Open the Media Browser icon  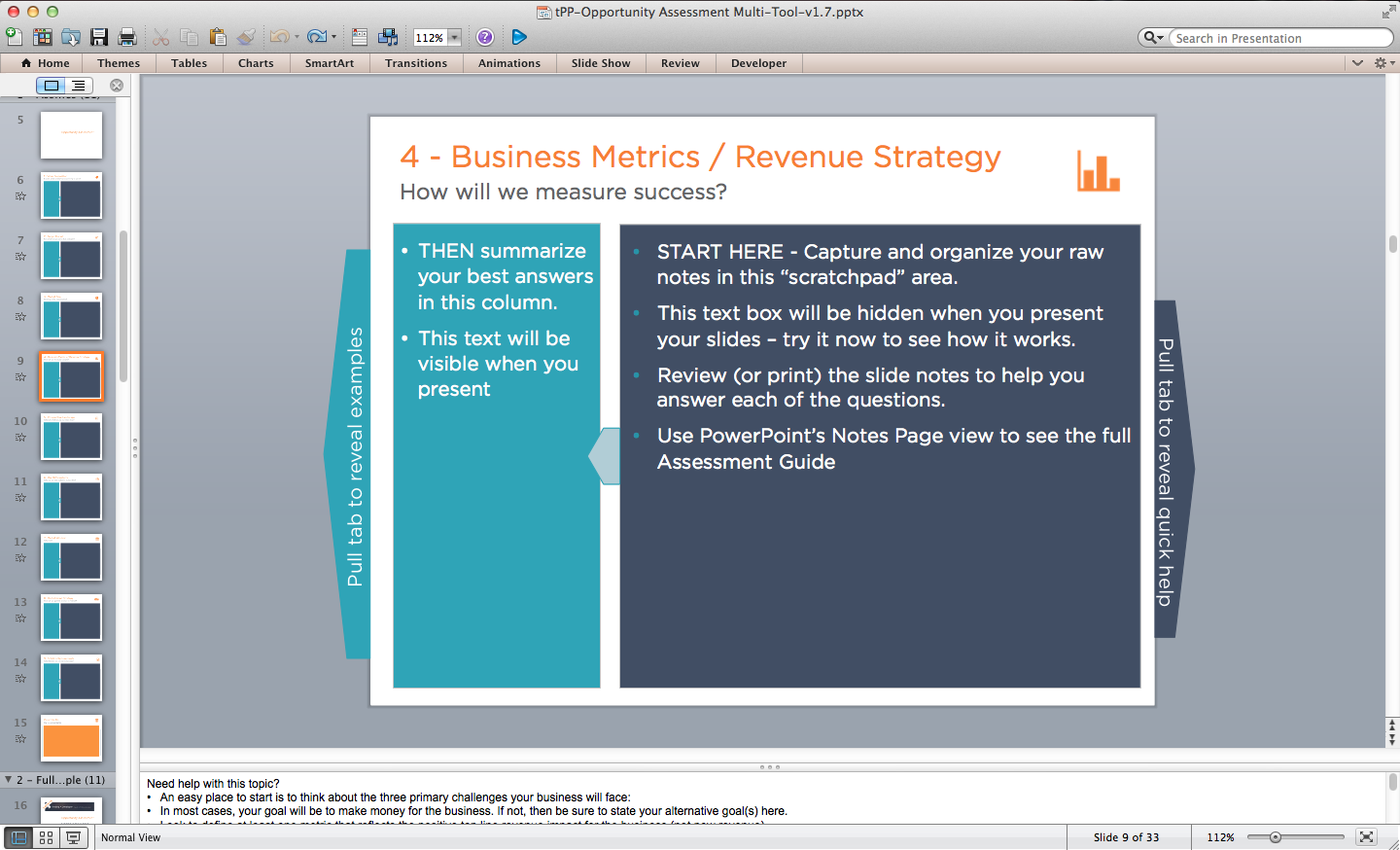pos(388,37)
